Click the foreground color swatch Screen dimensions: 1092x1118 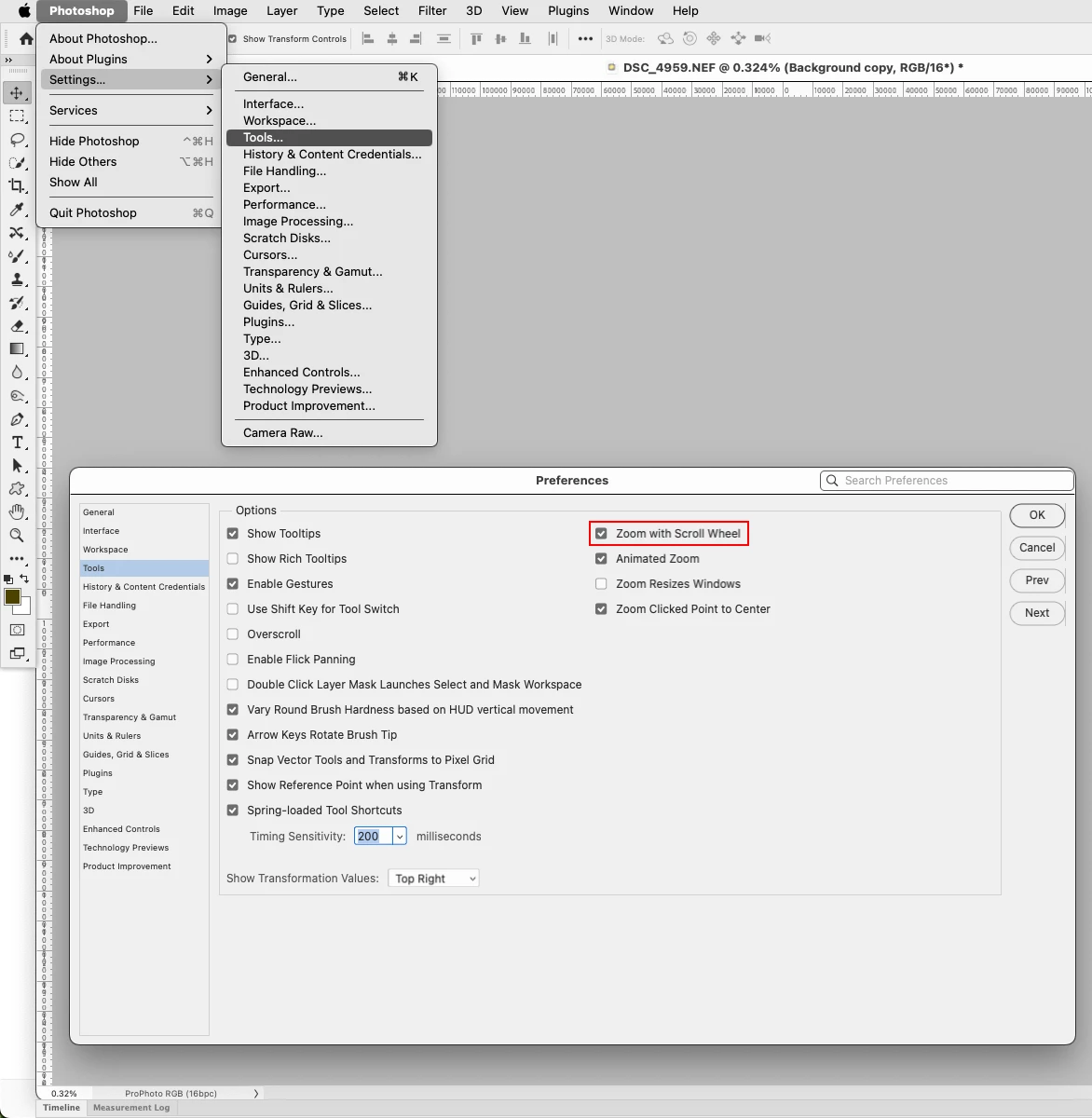pyautogui.click(x=12, y=597)
